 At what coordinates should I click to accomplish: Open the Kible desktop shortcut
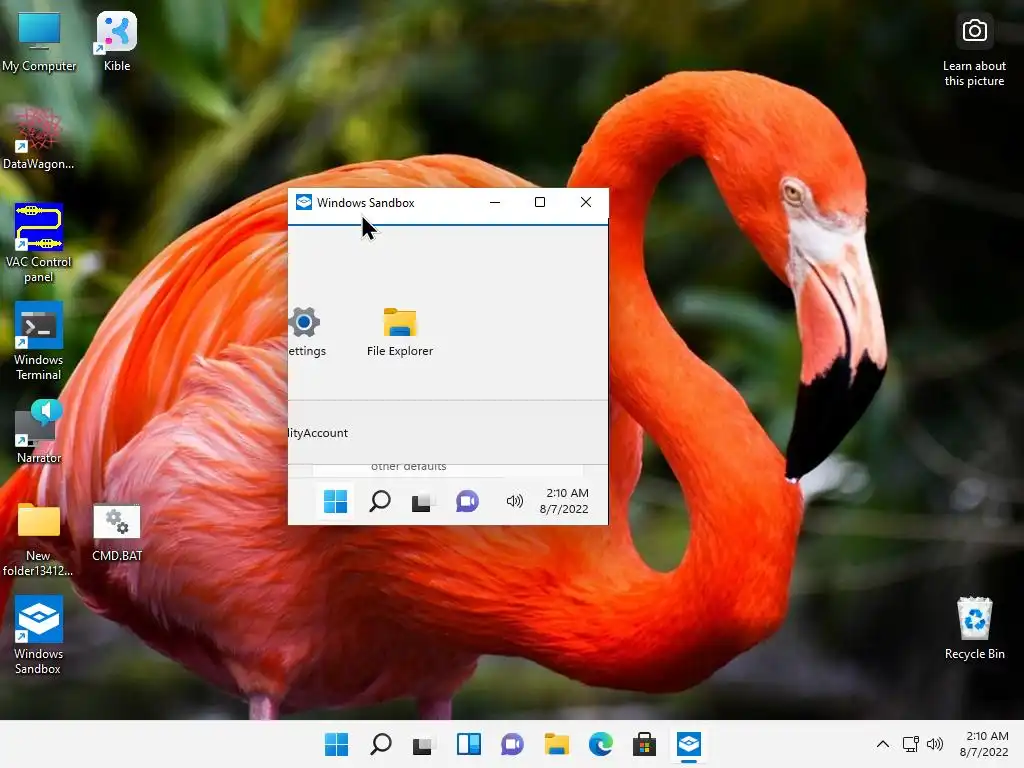(x=117, y=41)
